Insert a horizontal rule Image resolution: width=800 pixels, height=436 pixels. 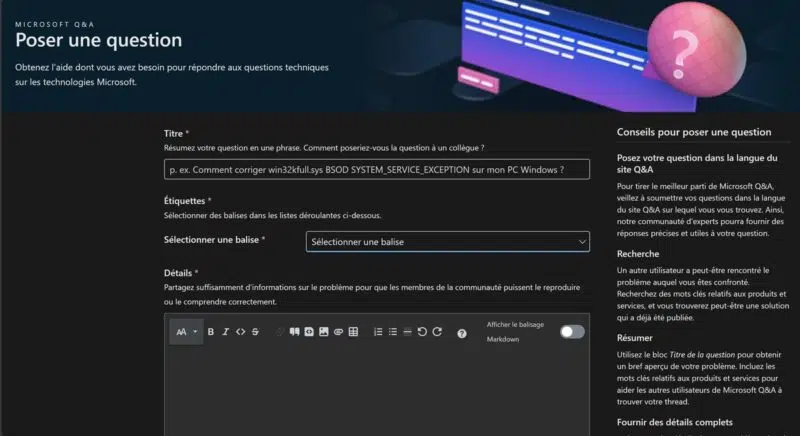coord(407,331)
